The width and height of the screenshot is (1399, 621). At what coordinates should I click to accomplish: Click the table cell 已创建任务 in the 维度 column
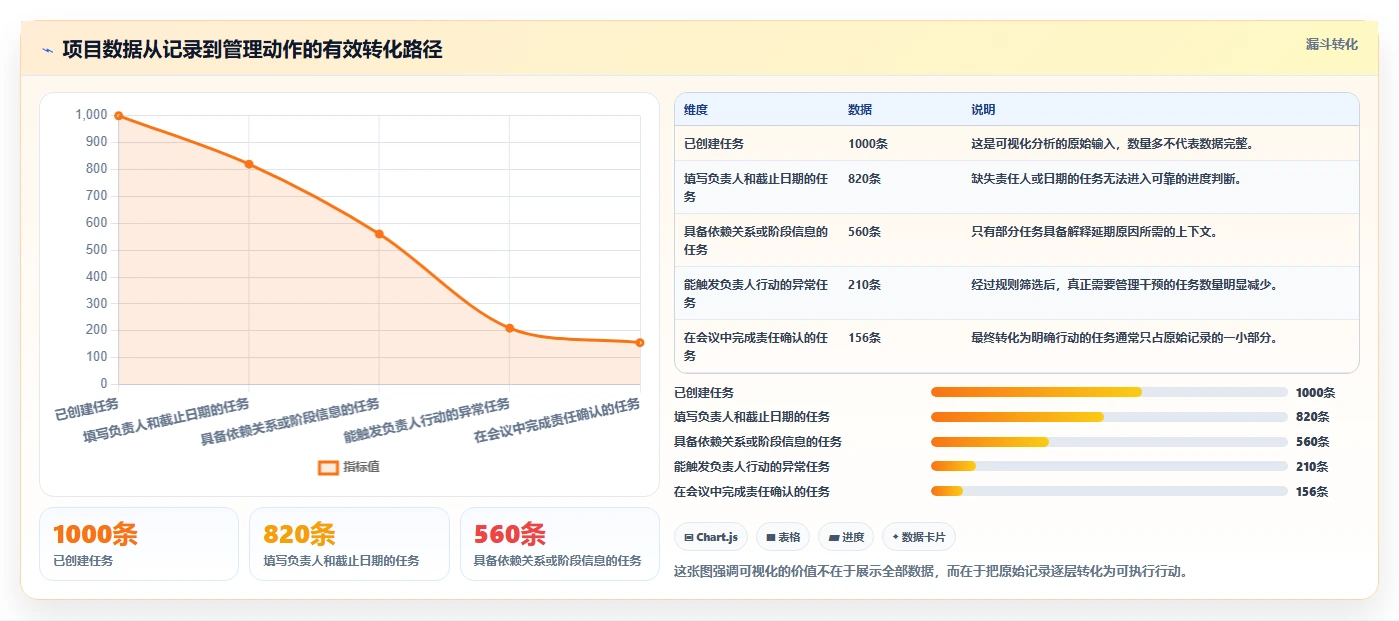tap(714, 144)
